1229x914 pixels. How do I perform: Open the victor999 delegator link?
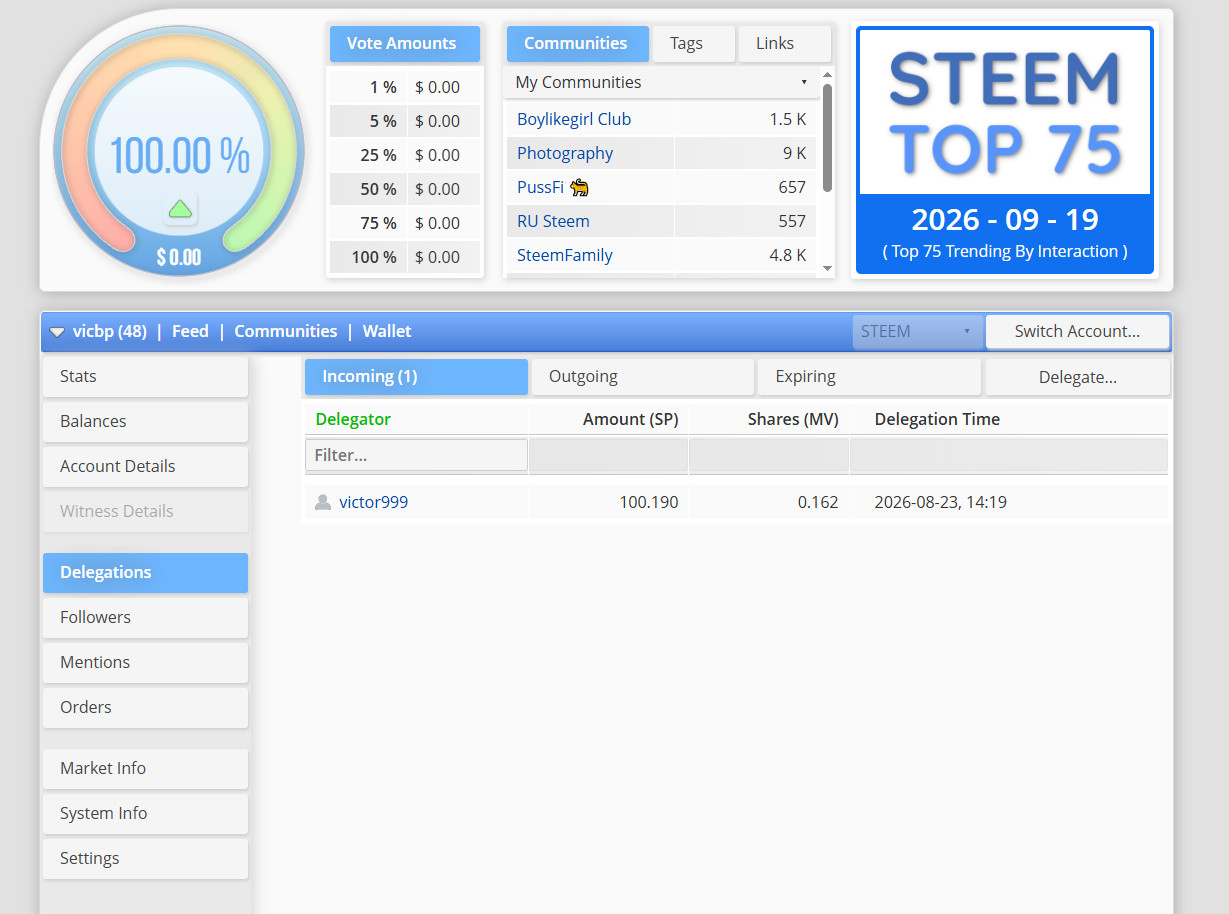[373, 502]
